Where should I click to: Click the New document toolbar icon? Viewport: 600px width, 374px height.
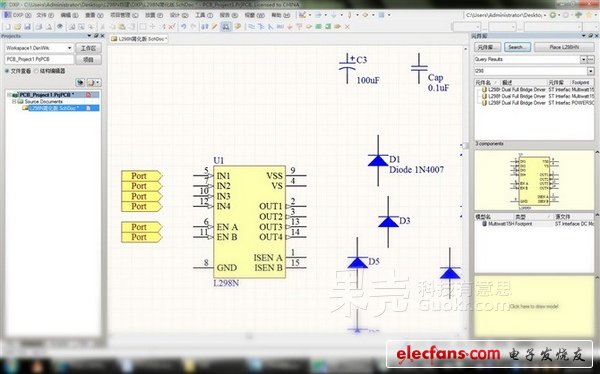8,27
